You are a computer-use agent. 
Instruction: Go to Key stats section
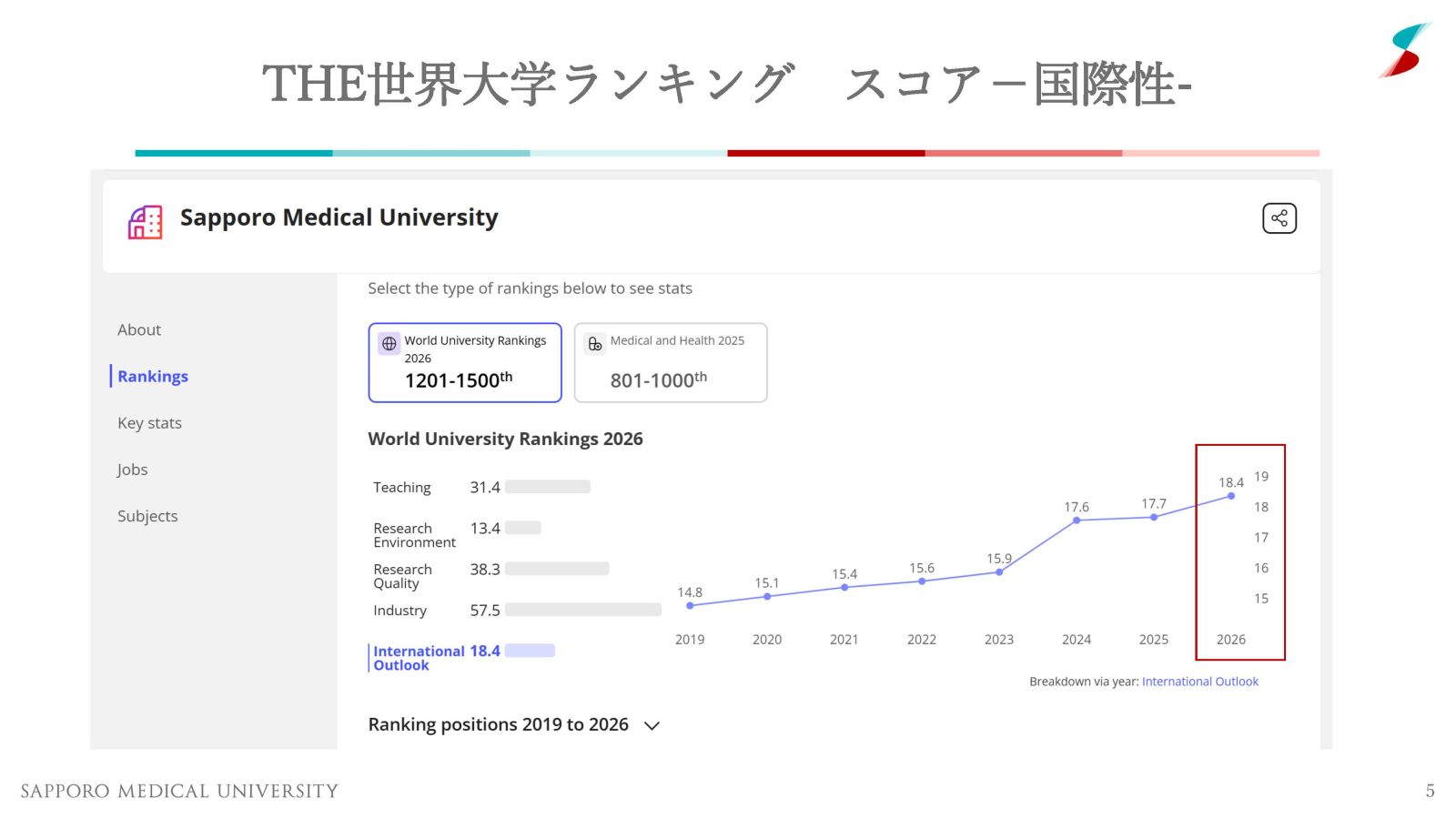click(149, 423)
